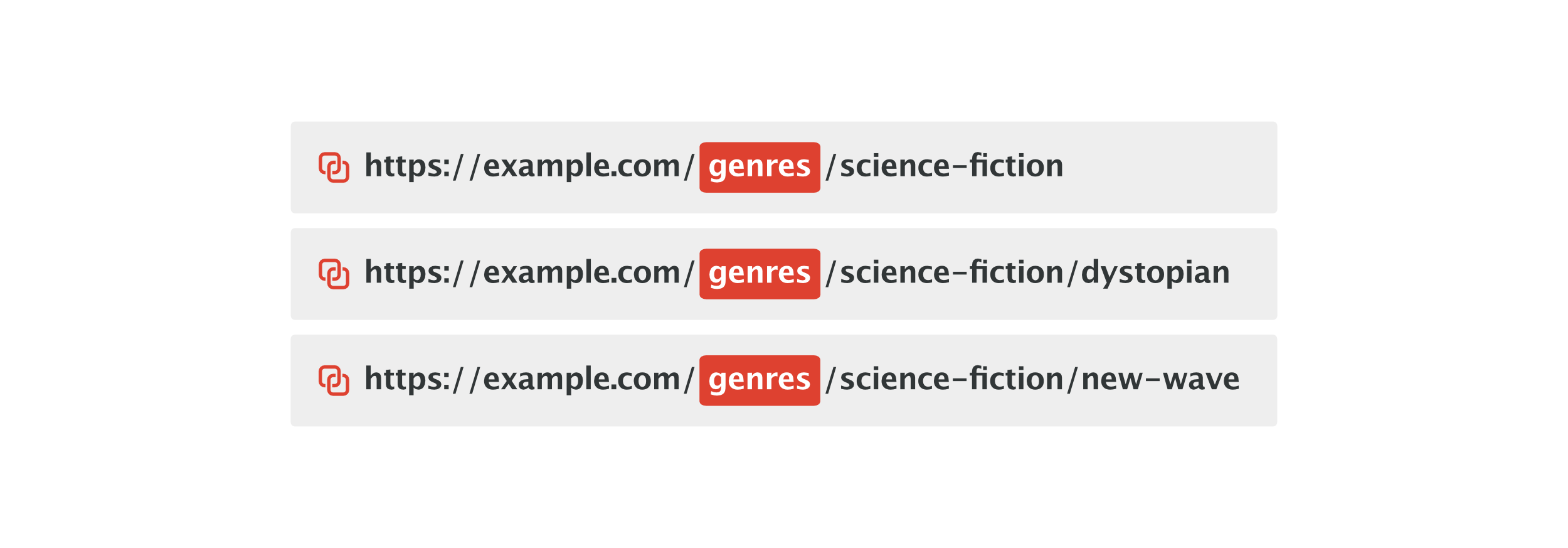The width and height of the screenshot is (1568, 548).
Task: Click the link icon in the dystopian URL row
Action: (334, 274)
